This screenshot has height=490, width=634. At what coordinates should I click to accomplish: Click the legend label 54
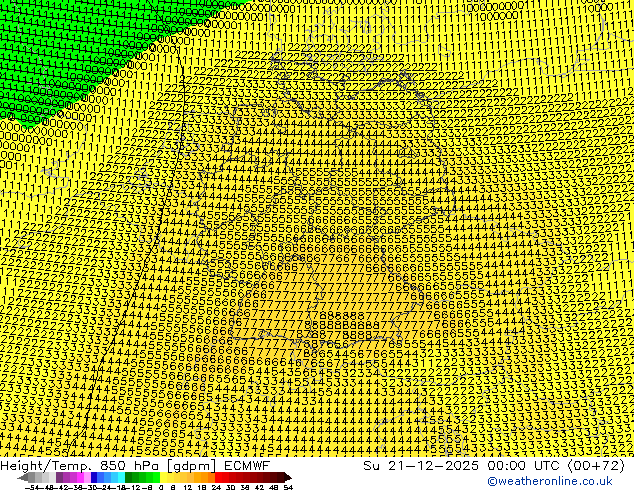click(288, 487)
